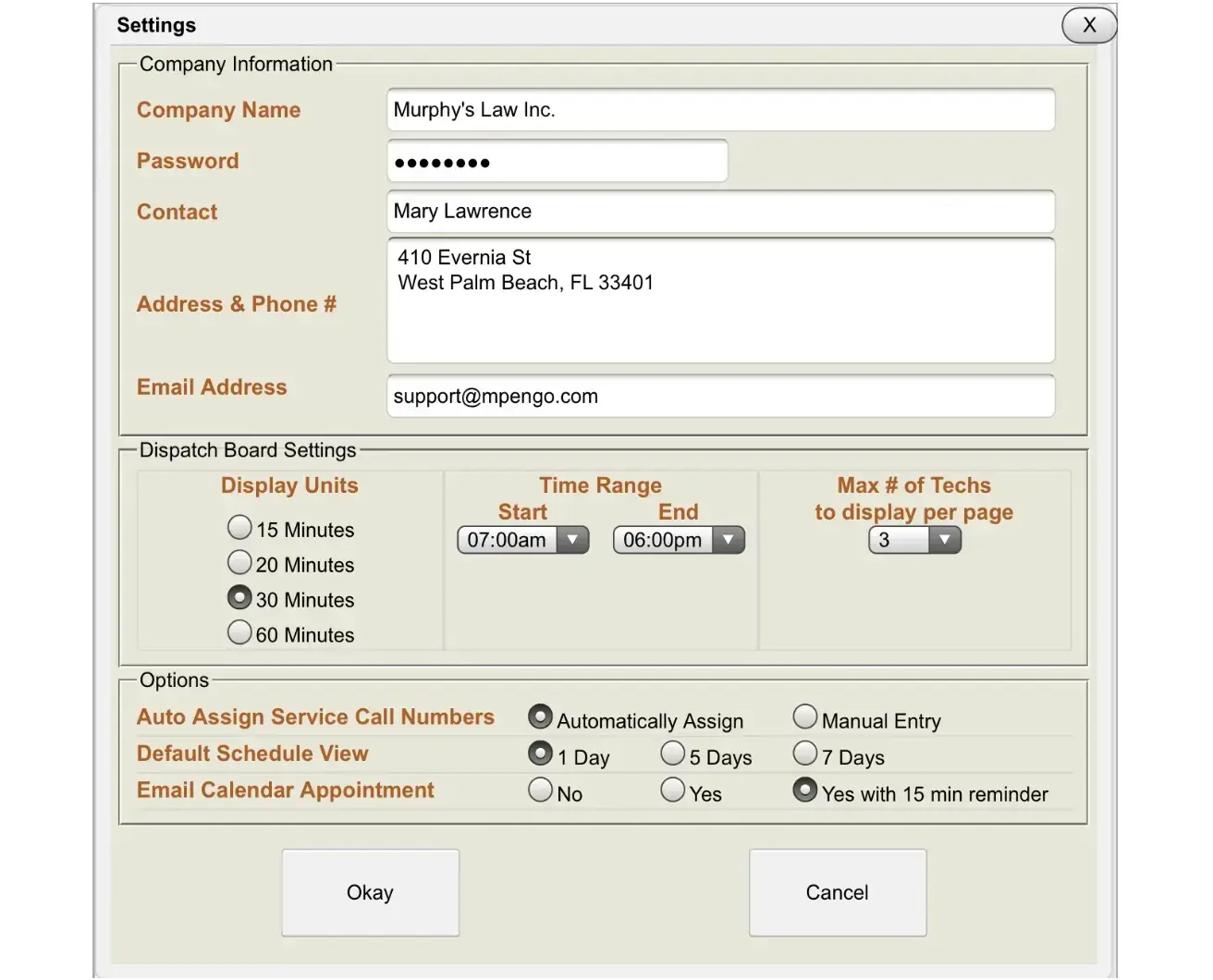Viewport: 1213px width, 980px height.
Task: Click the 'Max # of Techs' heading
Action: click(914, 485)
